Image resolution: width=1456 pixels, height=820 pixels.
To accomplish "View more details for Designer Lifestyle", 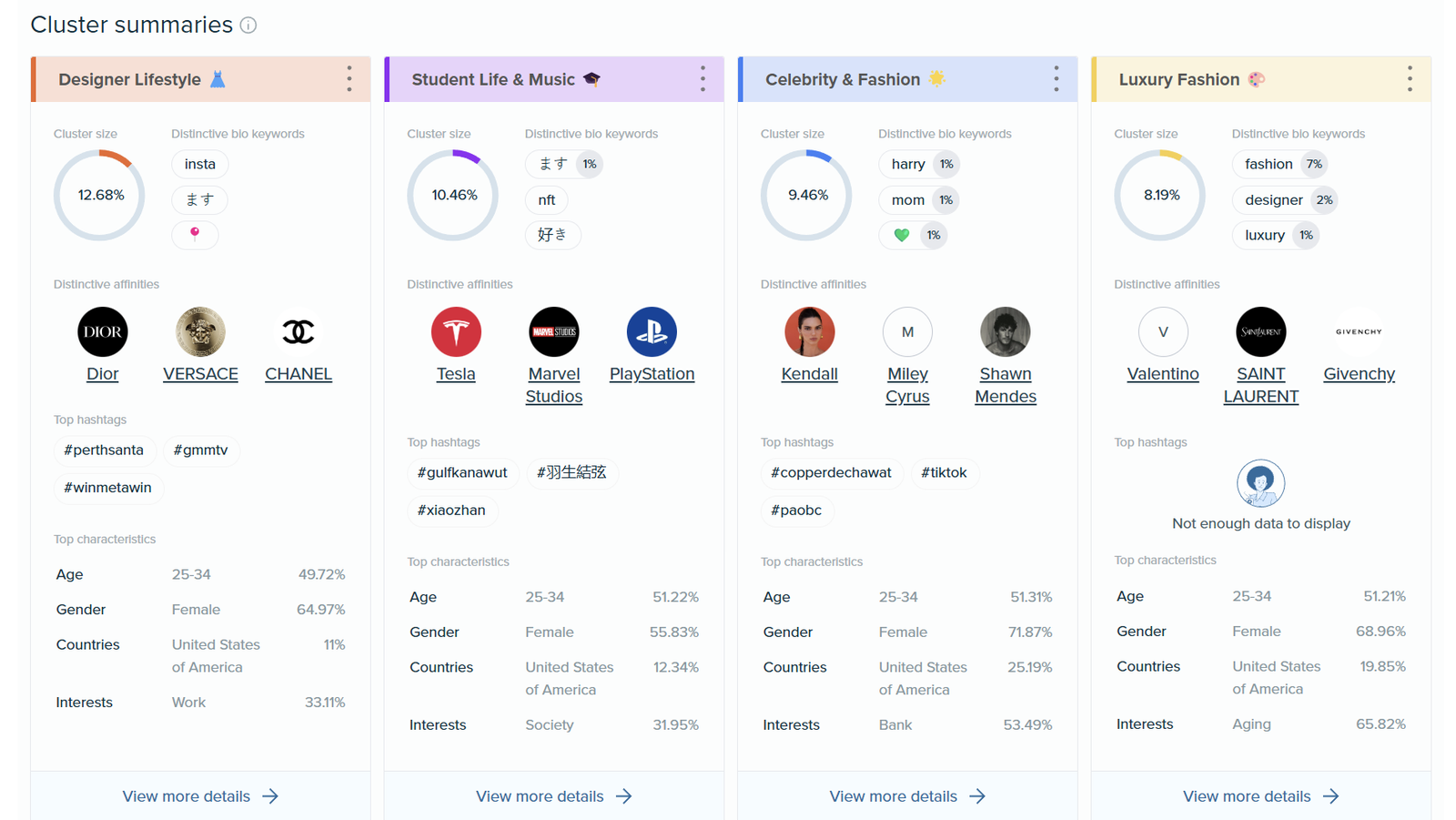I will coord(200,796).
